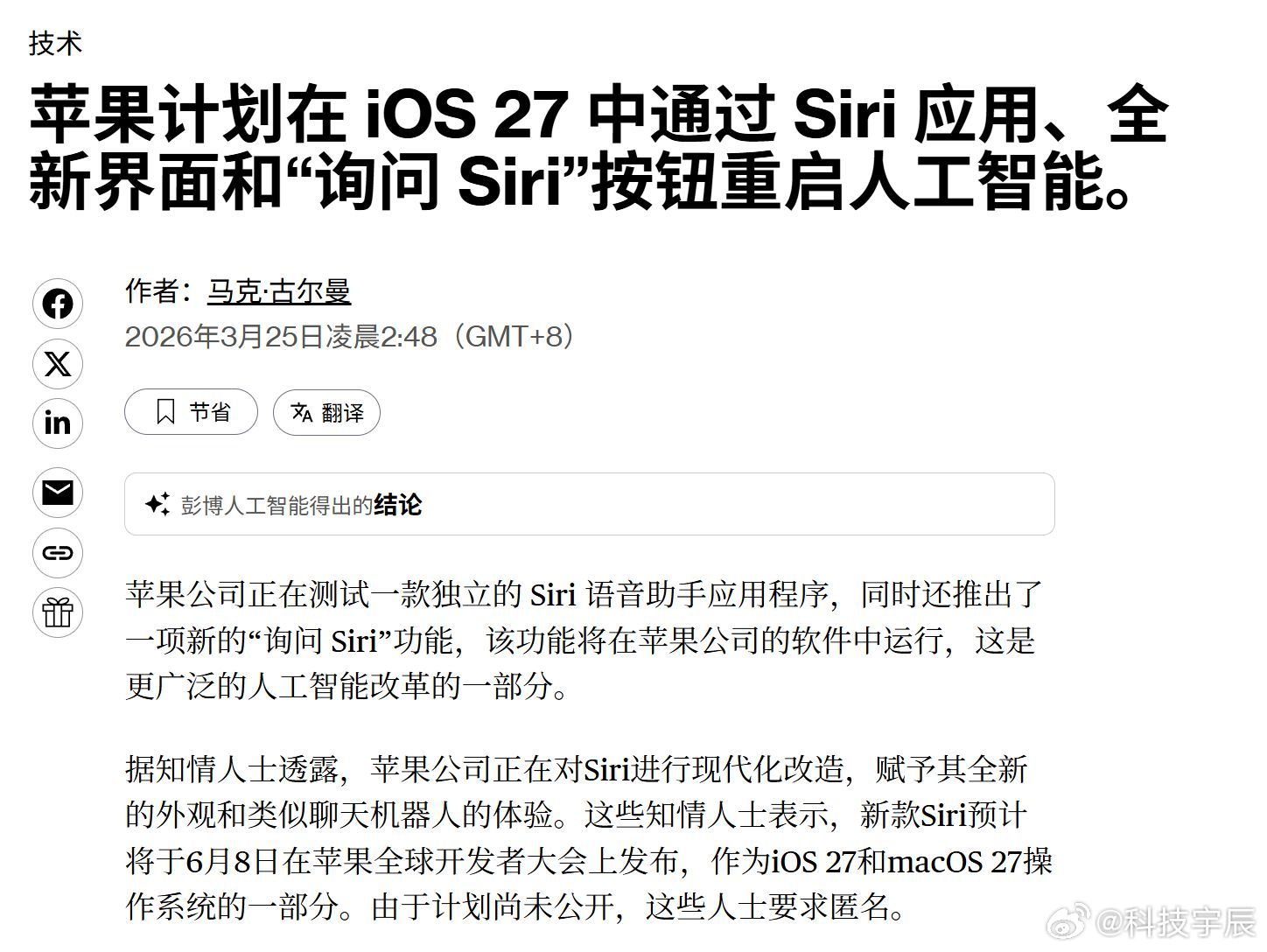The image size is (1267, 952).
Task: Click the bookmark icon in 节省 button
Action: point(164,412)
